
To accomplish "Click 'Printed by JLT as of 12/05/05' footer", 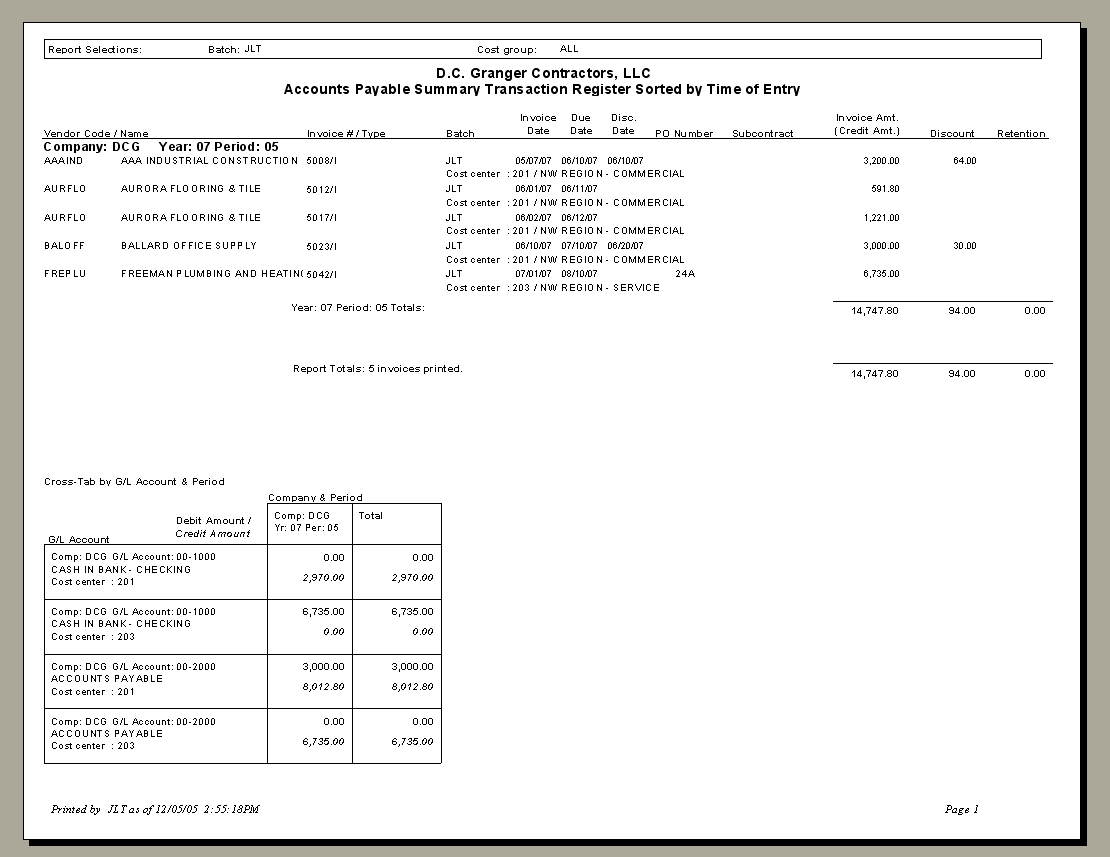I will (x=155, y=810).
